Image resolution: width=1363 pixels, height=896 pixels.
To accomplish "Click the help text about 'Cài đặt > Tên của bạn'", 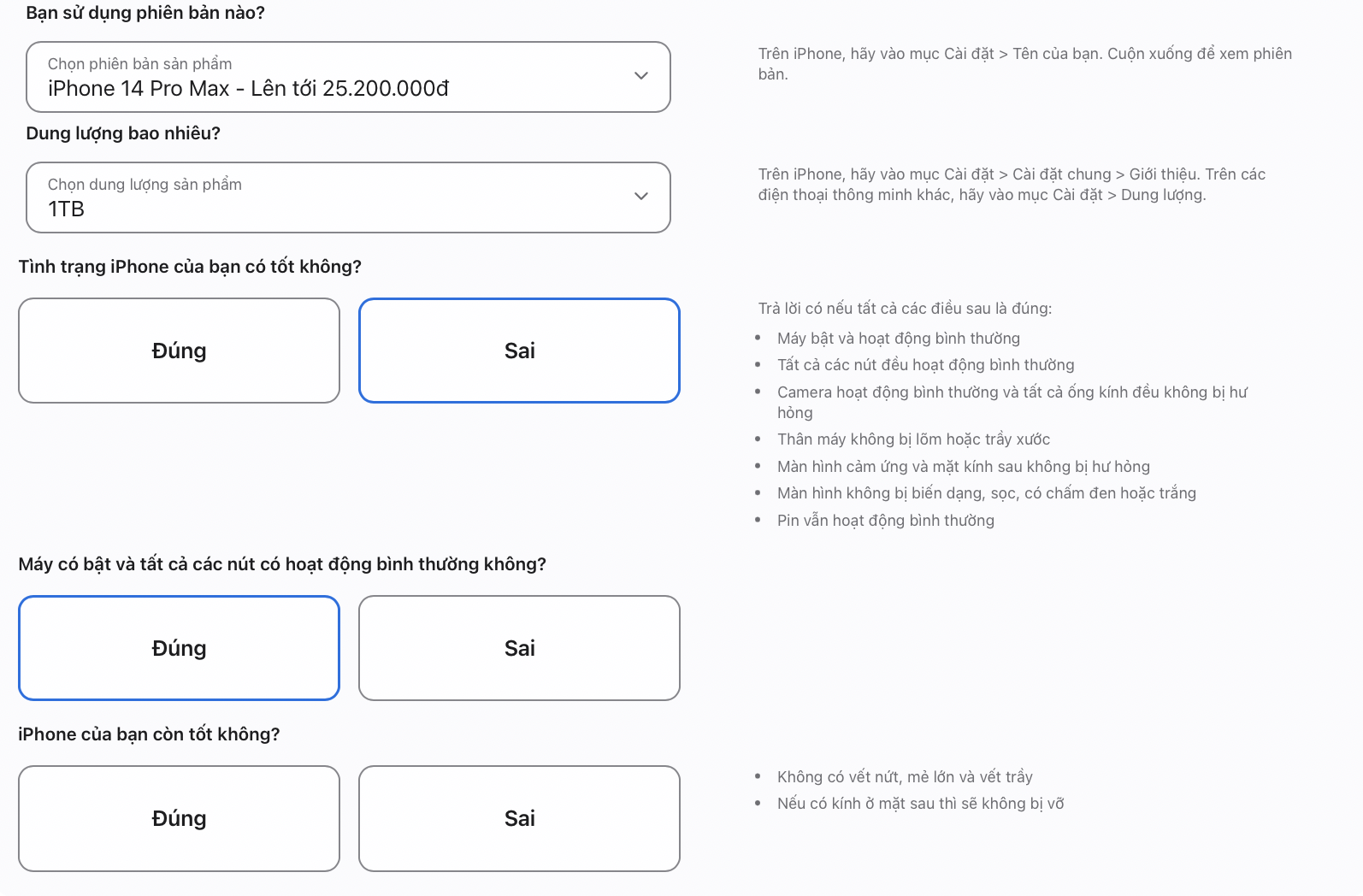I will [x=1025, y=64].
